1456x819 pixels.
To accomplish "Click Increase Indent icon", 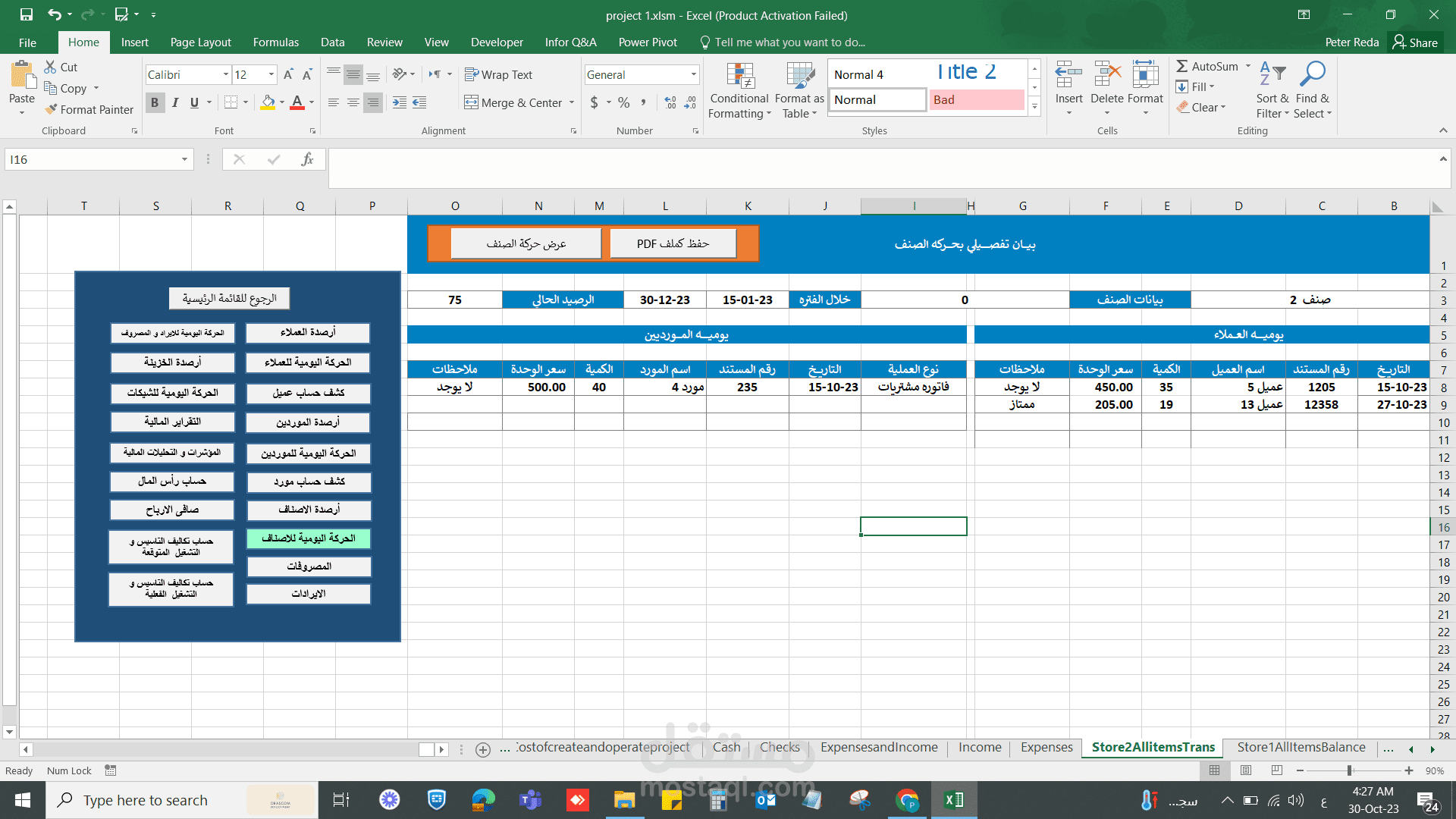I will 419,102.
